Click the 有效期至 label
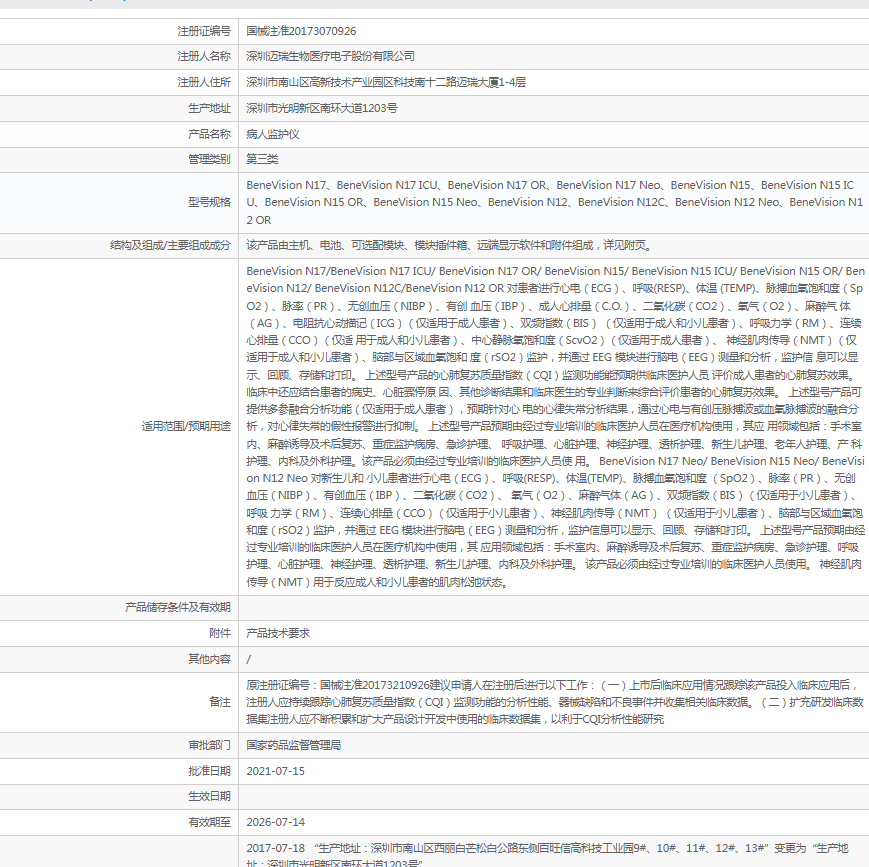This screenshot has height=867, width=869. coord(209,823)
